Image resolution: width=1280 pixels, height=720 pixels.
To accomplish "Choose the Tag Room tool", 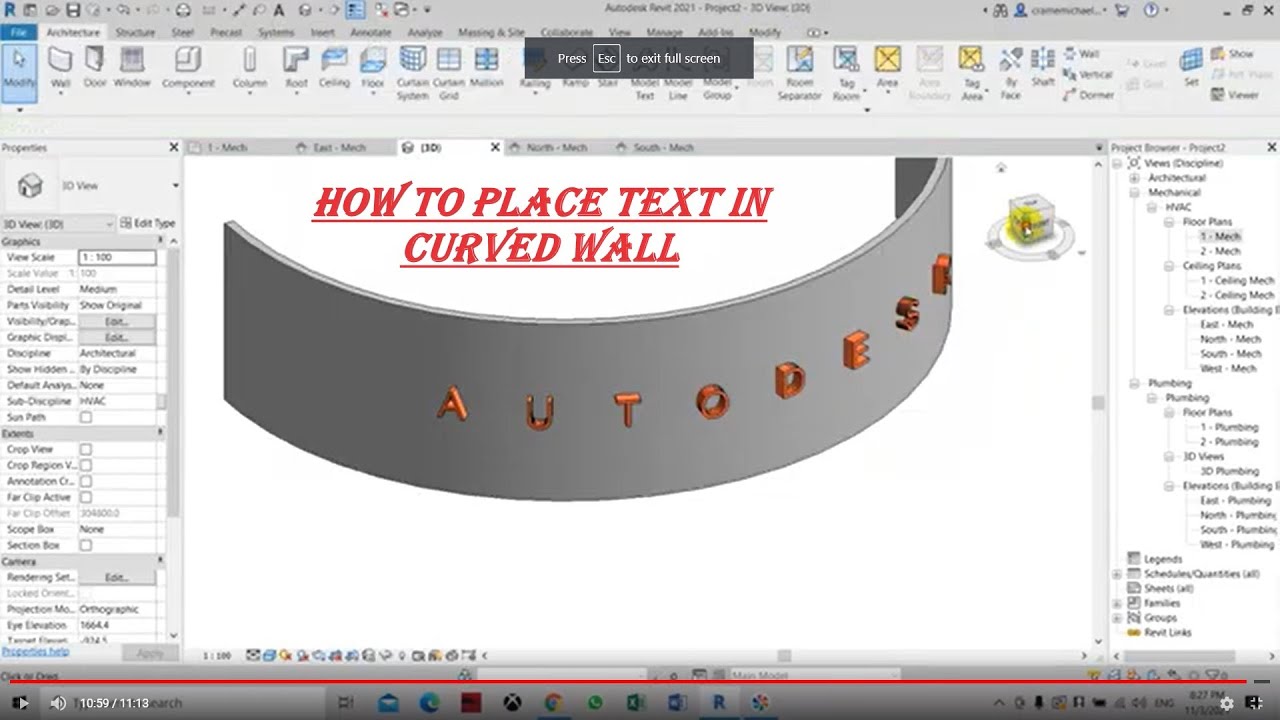I will (x=846, y=73).
